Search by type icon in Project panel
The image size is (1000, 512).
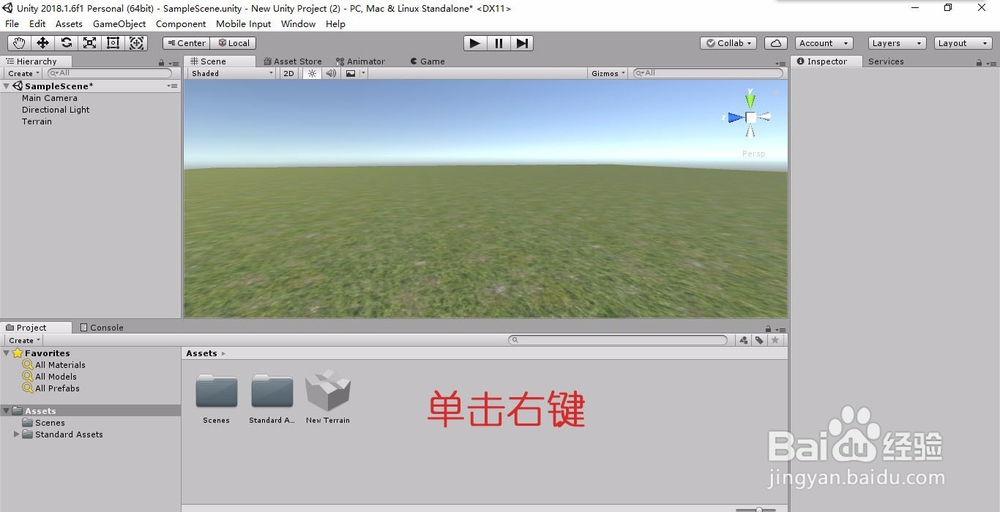tap(744, 340)
